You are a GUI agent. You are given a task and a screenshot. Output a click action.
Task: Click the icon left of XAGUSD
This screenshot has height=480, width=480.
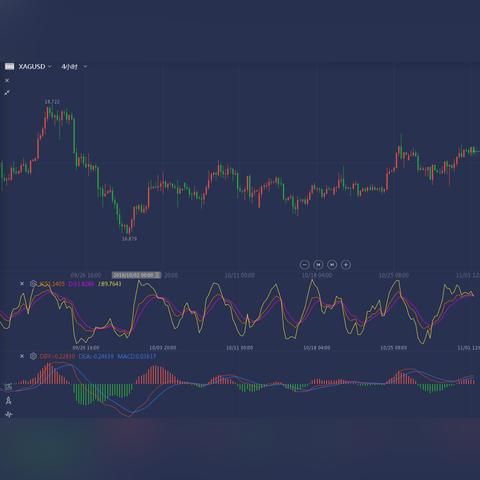pyautogui.click(x=9, y=67)
